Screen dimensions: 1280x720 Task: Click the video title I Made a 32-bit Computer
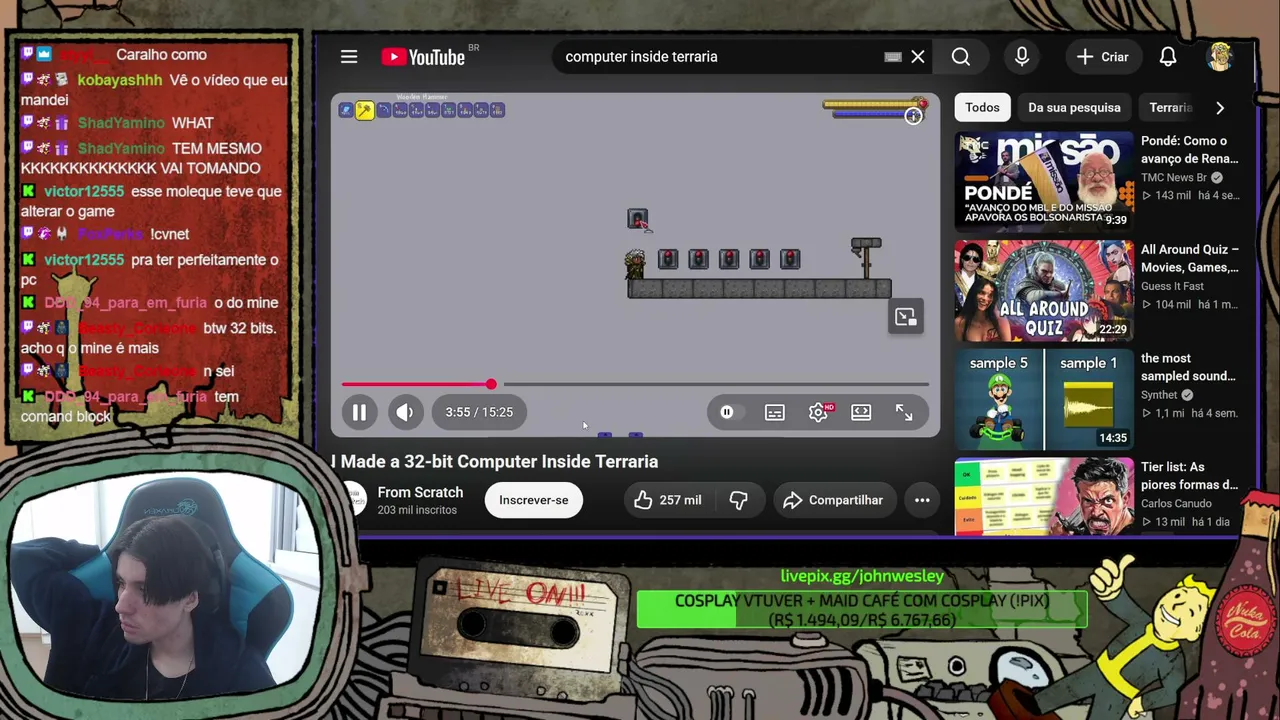(495, 462)
